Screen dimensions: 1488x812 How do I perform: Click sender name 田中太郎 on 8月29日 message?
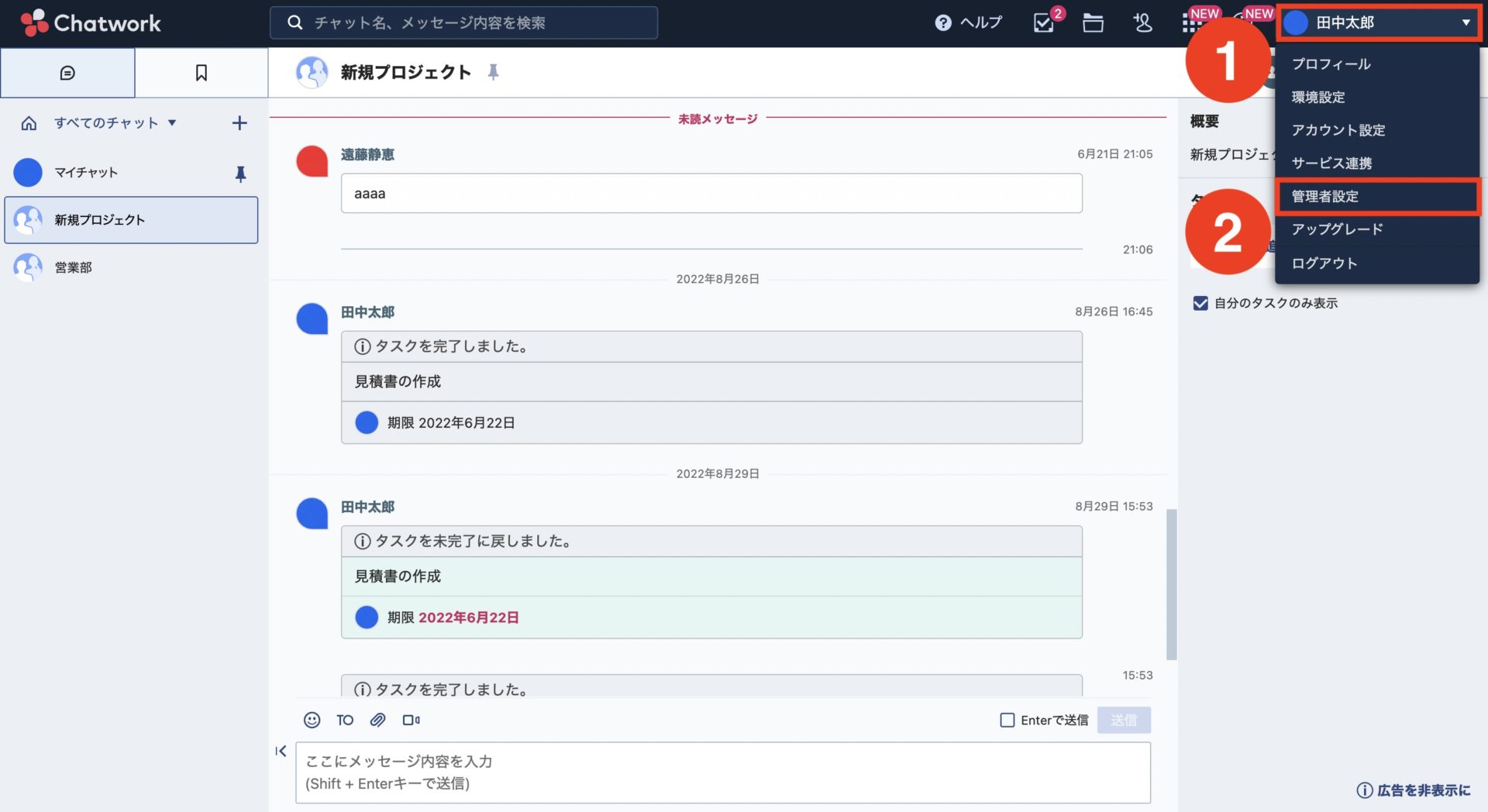[x=367, y=506]
